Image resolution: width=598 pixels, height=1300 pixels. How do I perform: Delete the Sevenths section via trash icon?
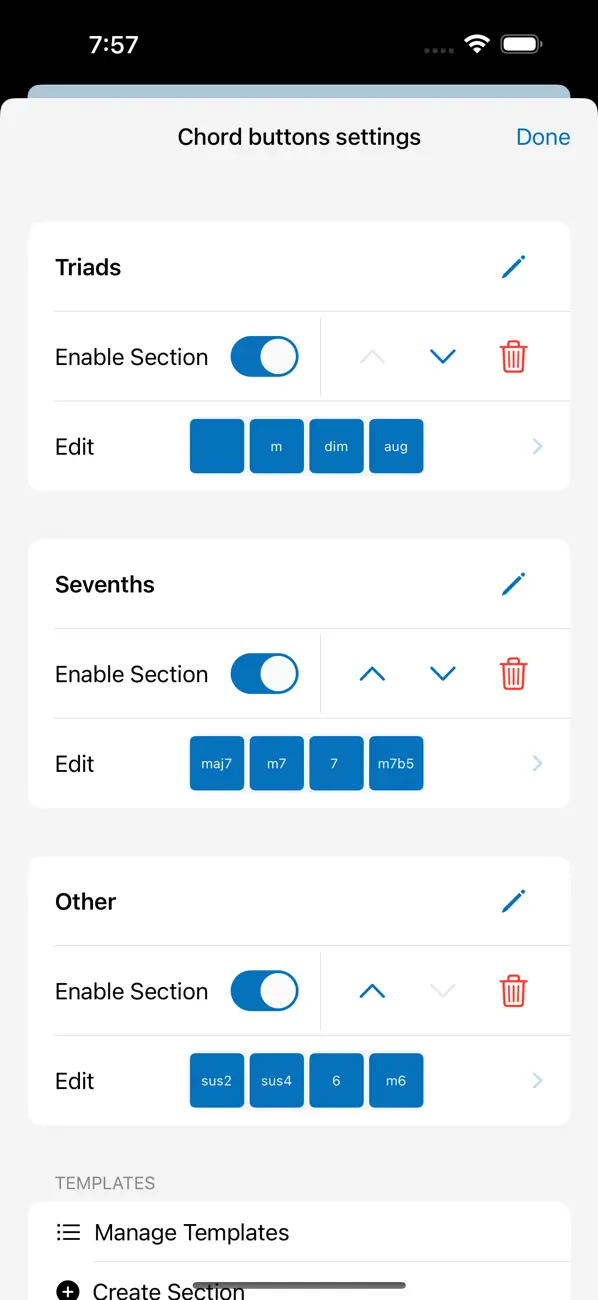(513, 673)
